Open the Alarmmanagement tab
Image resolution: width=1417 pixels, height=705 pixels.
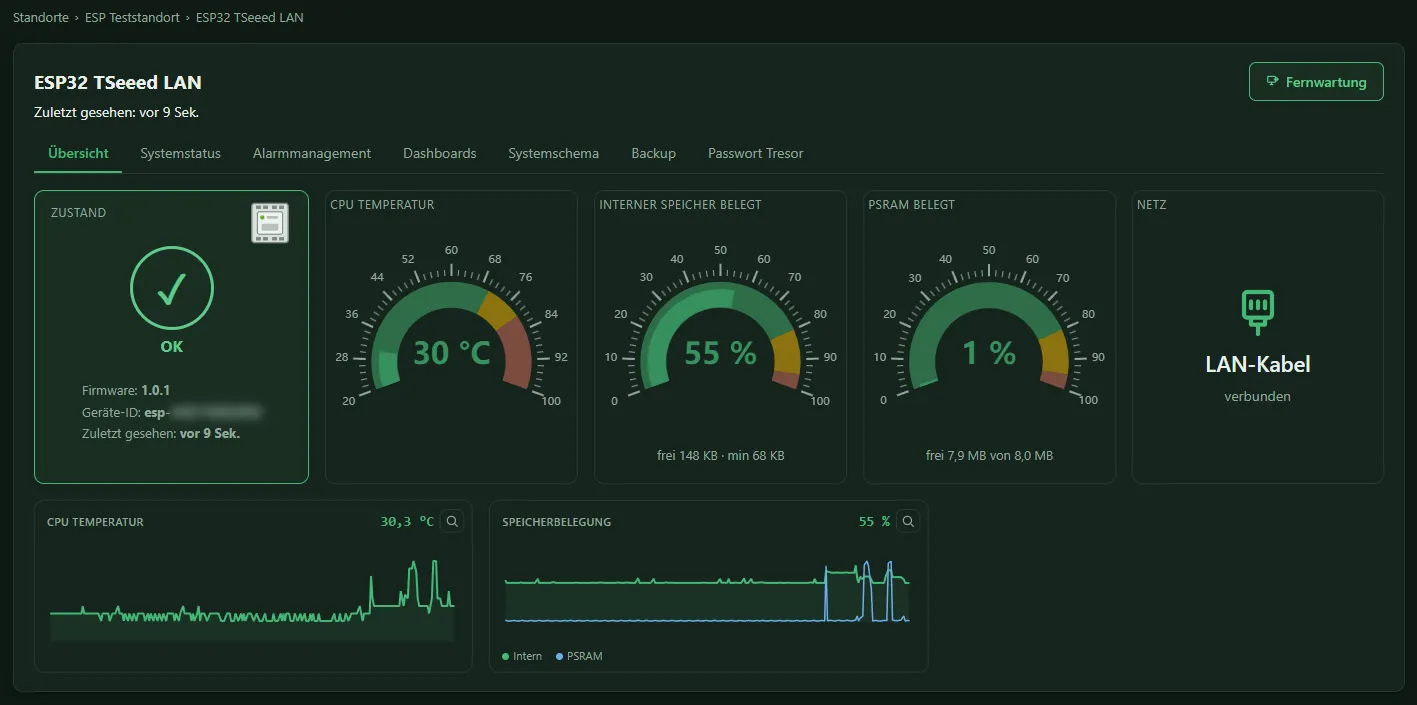click(312, 153)
